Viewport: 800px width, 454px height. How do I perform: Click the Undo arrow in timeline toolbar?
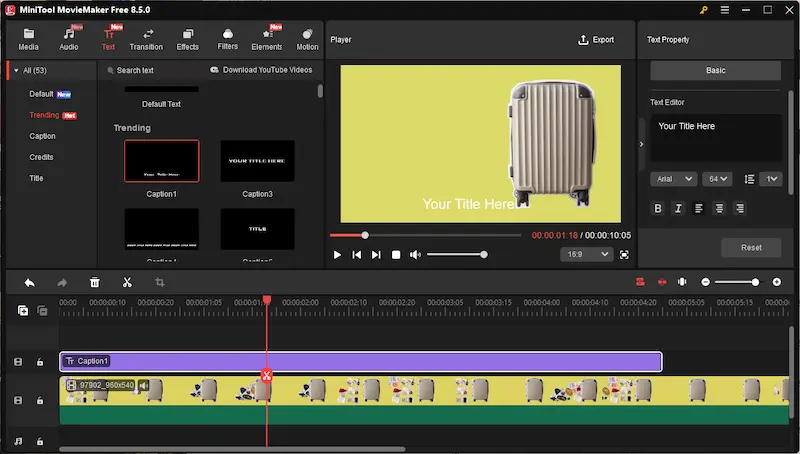(x=29, y=283)
